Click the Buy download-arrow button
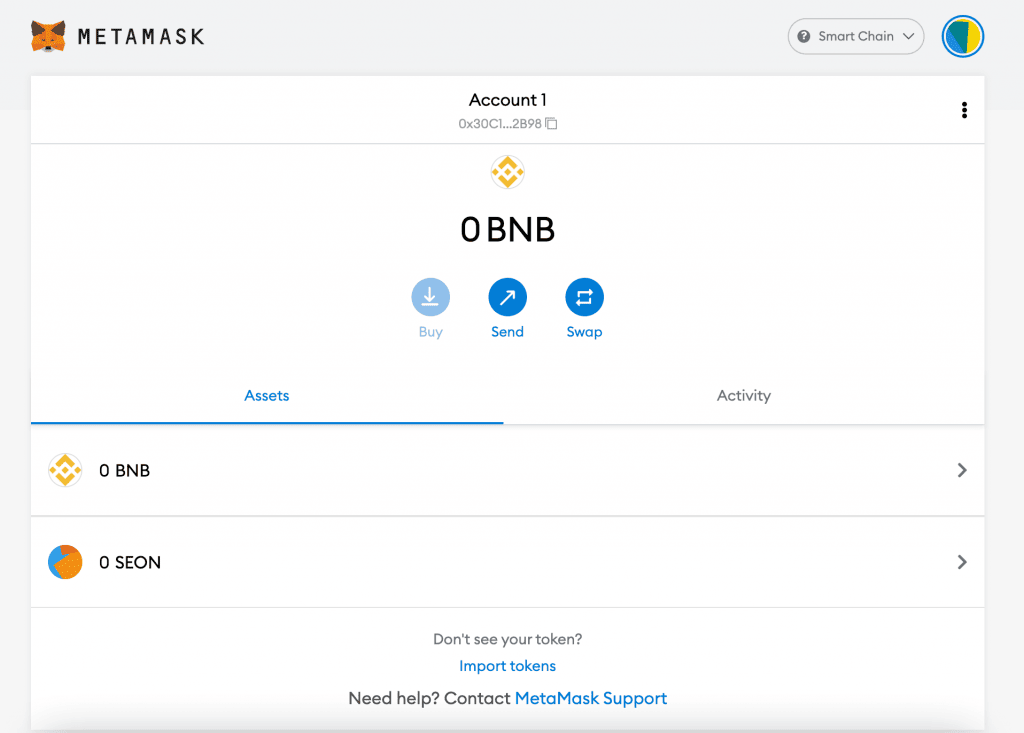1024x733 pixels. pos(430,297)
